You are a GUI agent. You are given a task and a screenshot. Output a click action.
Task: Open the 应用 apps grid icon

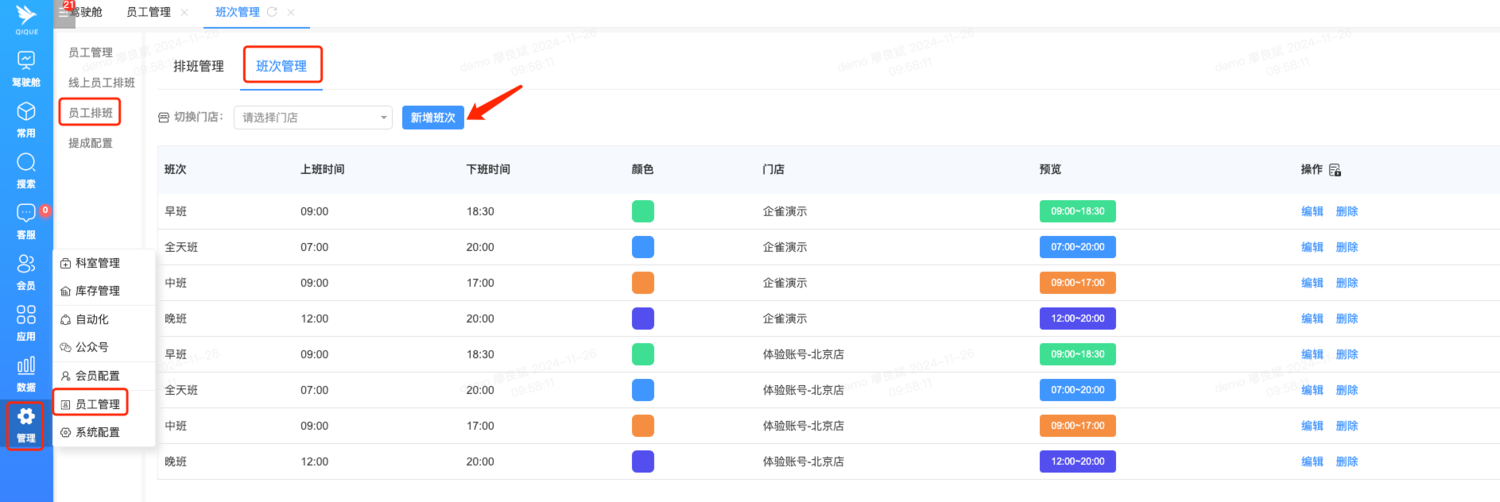click(26, 316)
